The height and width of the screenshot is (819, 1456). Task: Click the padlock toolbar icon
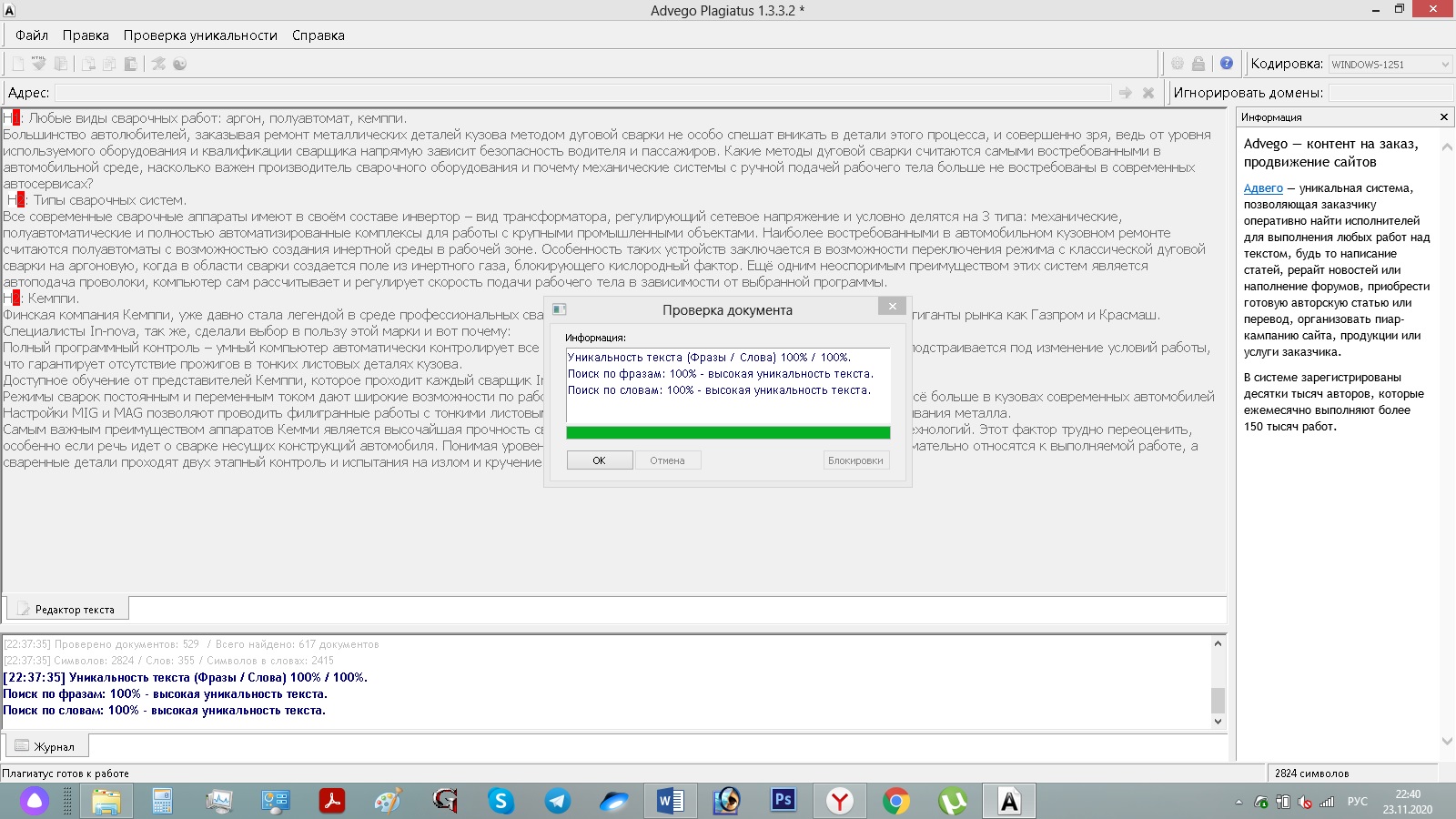(1198, 64)
